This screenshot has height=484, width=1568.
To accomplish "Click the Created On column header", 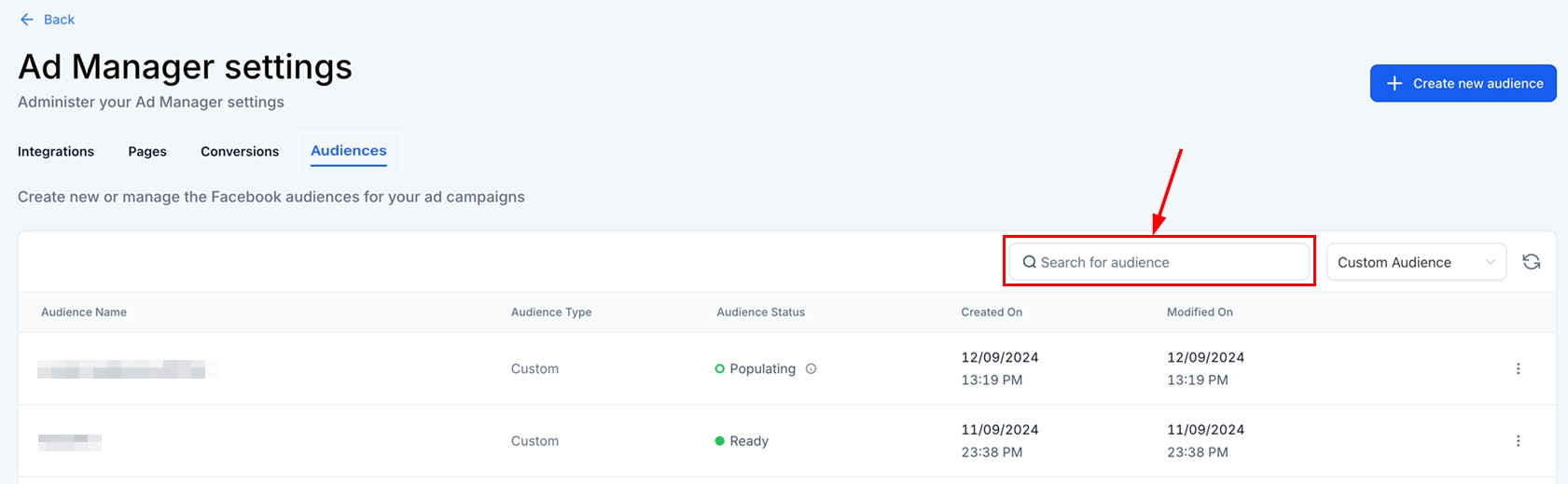I will coord(992,312).
